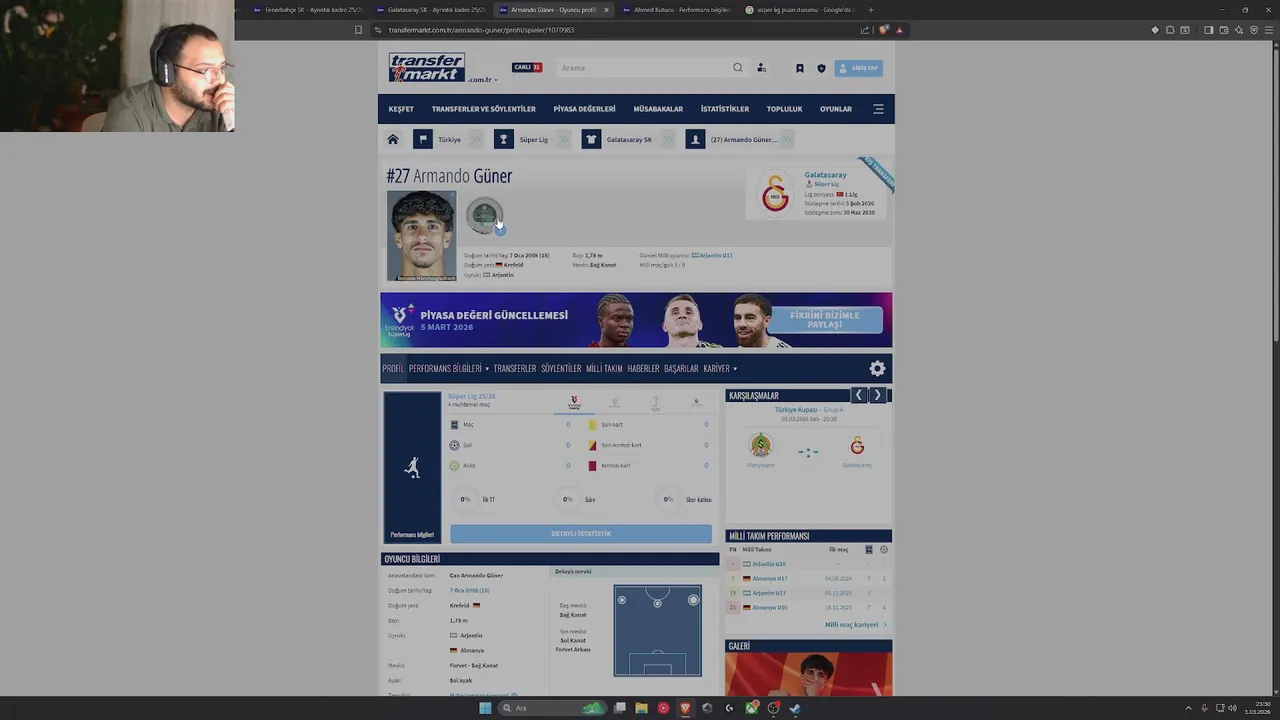1280x720 pixels.
Task: Click the Galatasaray crest in upcoming match
Action: point(857,445)
